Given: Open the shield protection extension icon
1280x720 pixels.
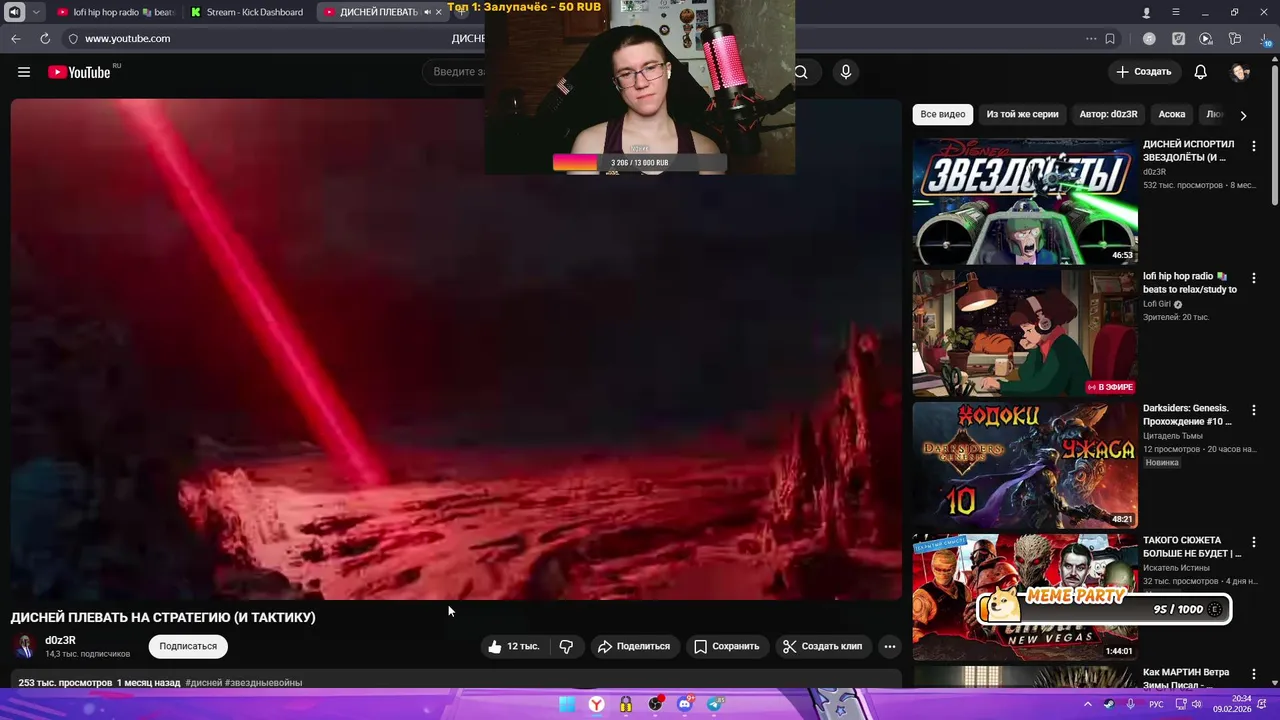Looking at the screenshot, I should [1178, 39].
